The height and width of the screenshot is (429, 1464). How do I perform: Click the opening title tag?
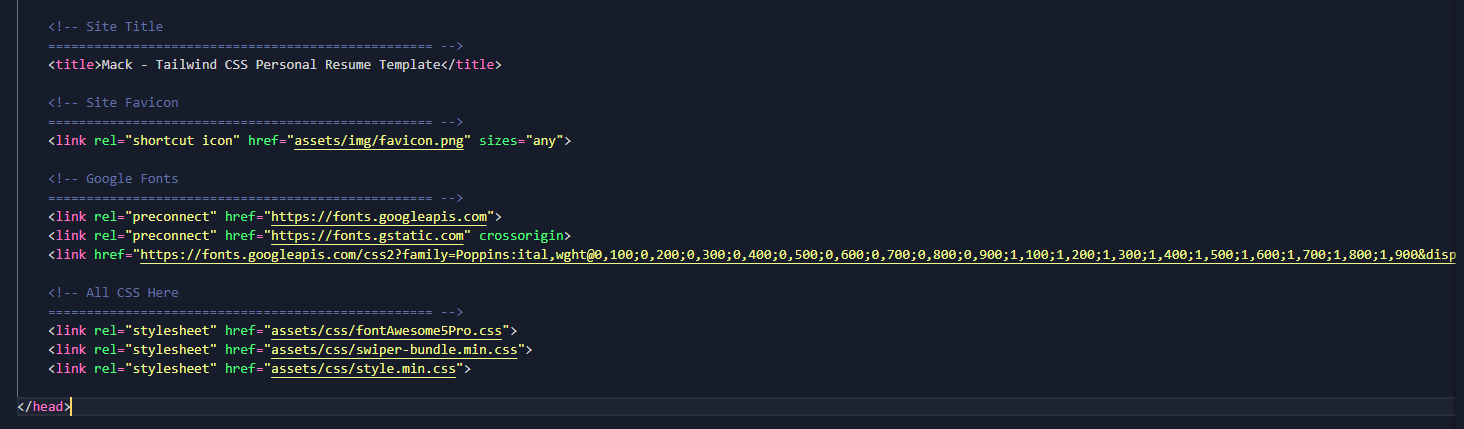(x=75, y=65)
